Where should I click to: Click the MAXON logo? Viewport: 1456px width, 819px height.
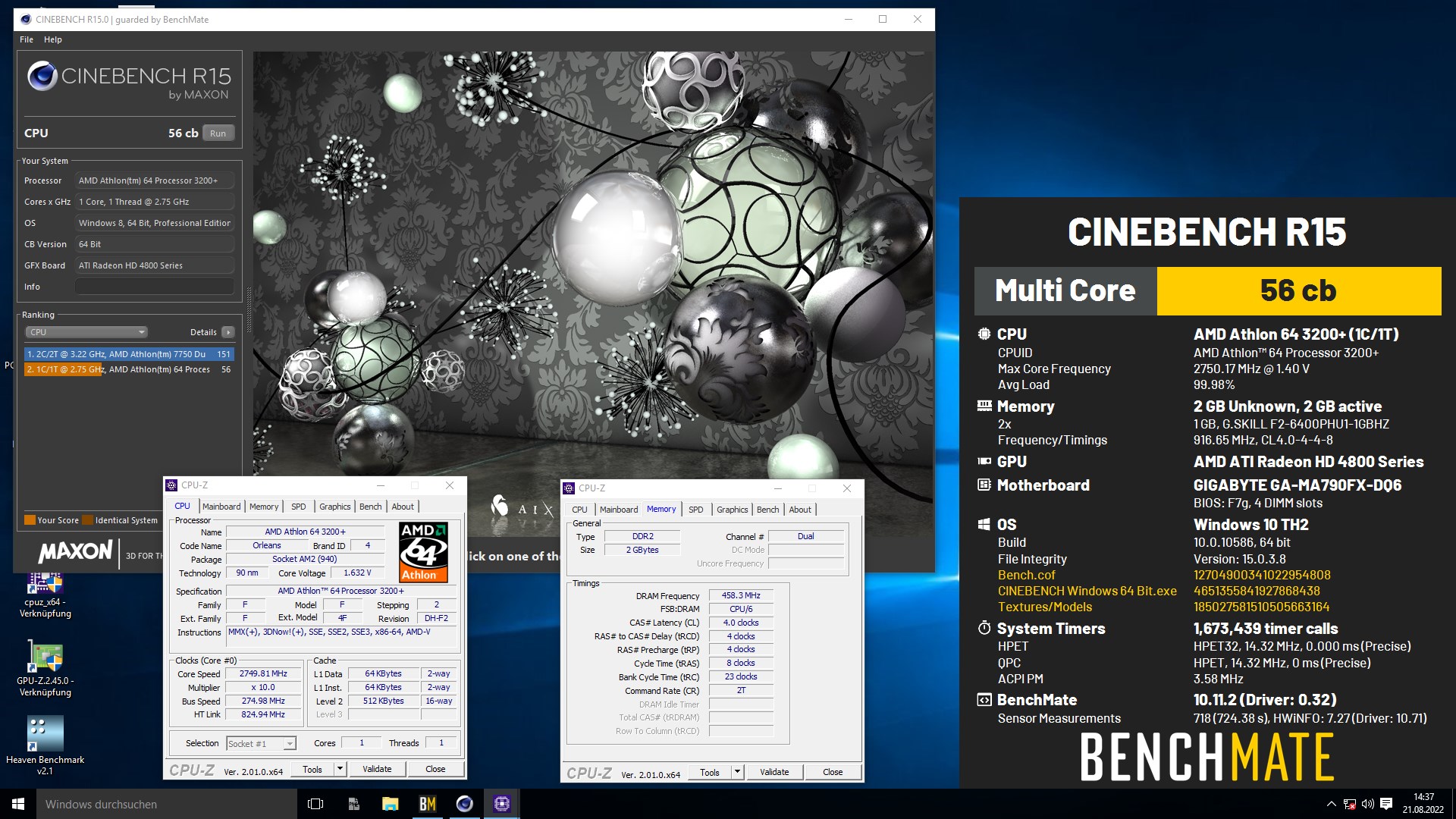click(76, 551)
